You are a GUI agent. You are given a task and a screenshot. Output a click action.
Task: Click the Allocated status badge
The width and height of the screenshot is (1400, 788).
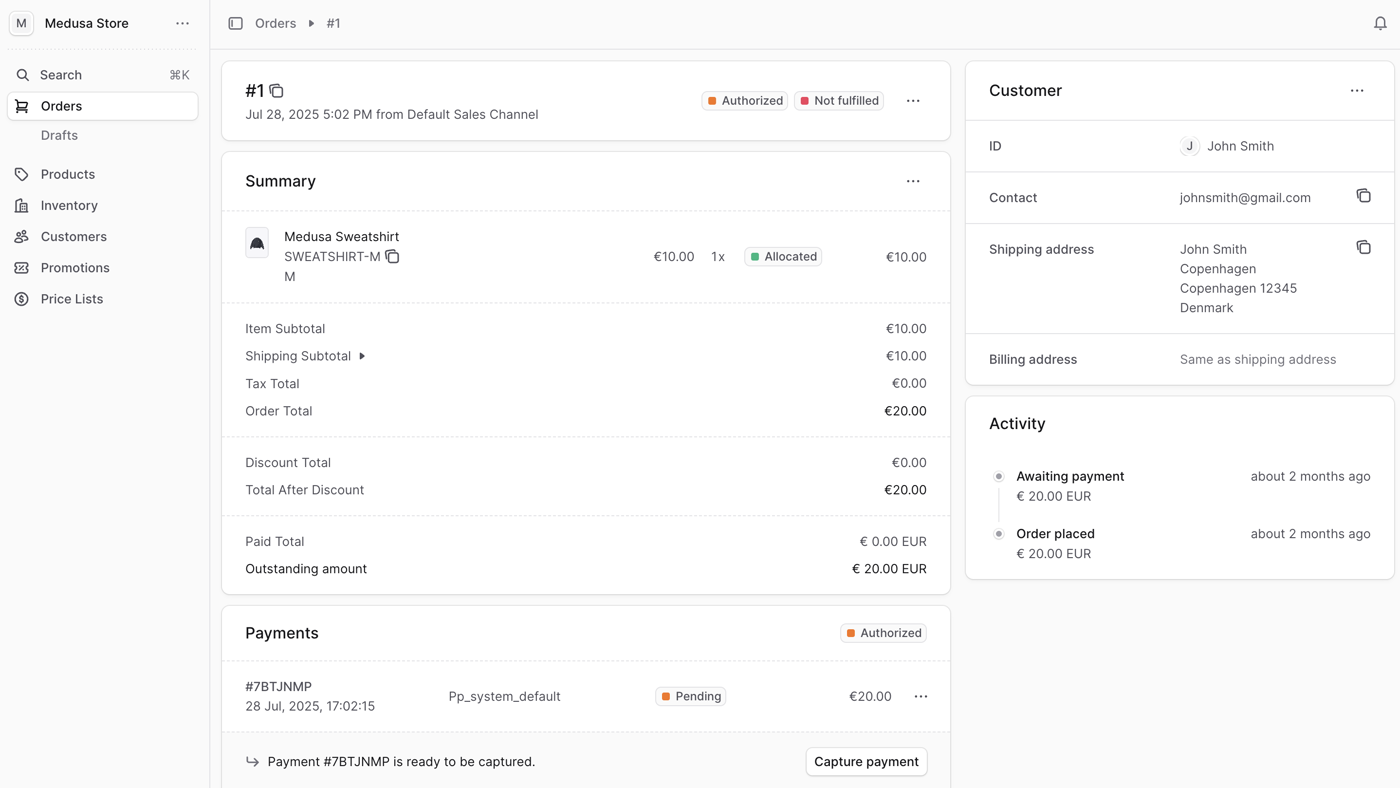click(x=783, y=257)
